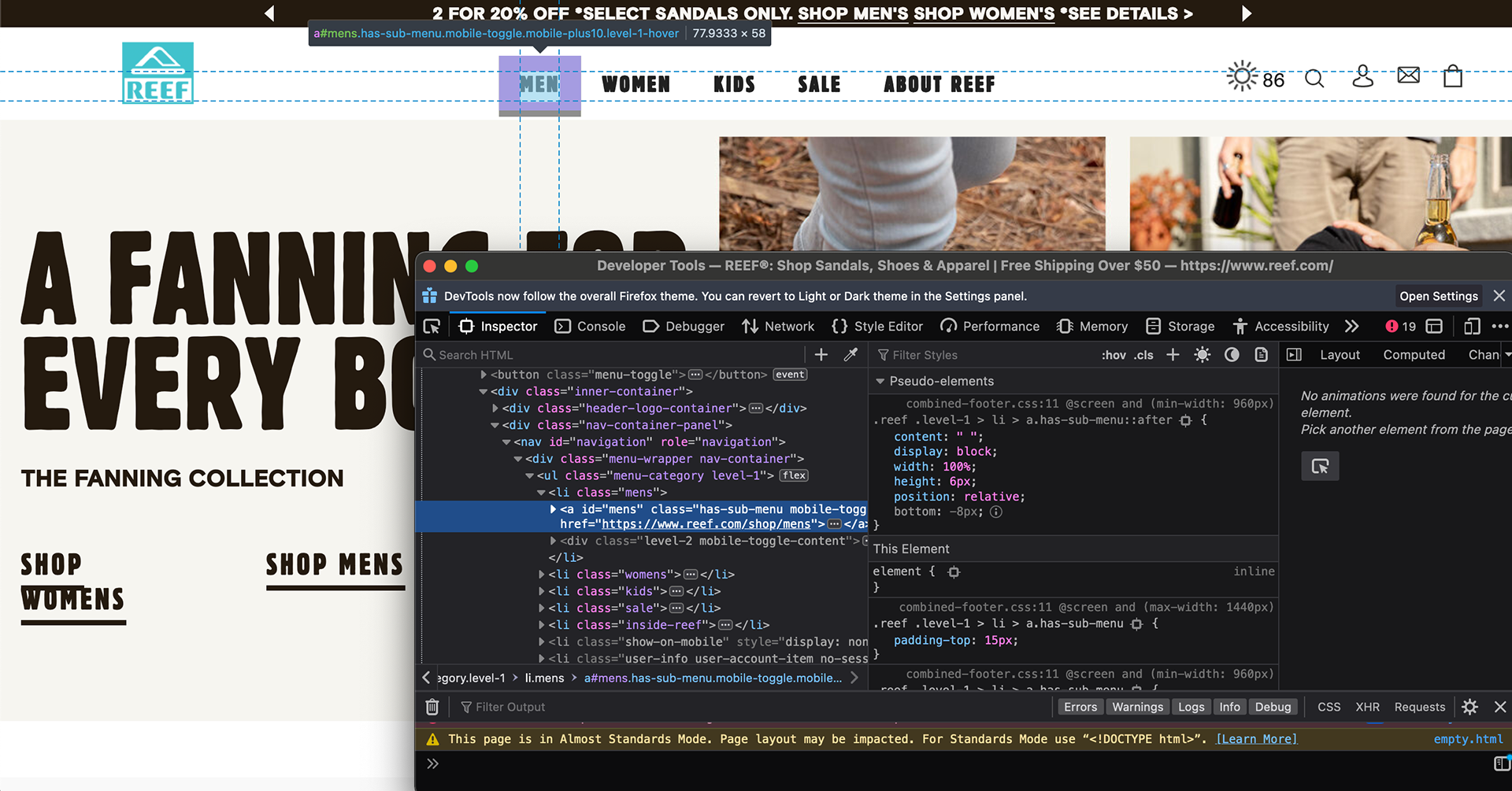Open the DevTools three-dots options menu
1512x791 pixels.
1499,326
